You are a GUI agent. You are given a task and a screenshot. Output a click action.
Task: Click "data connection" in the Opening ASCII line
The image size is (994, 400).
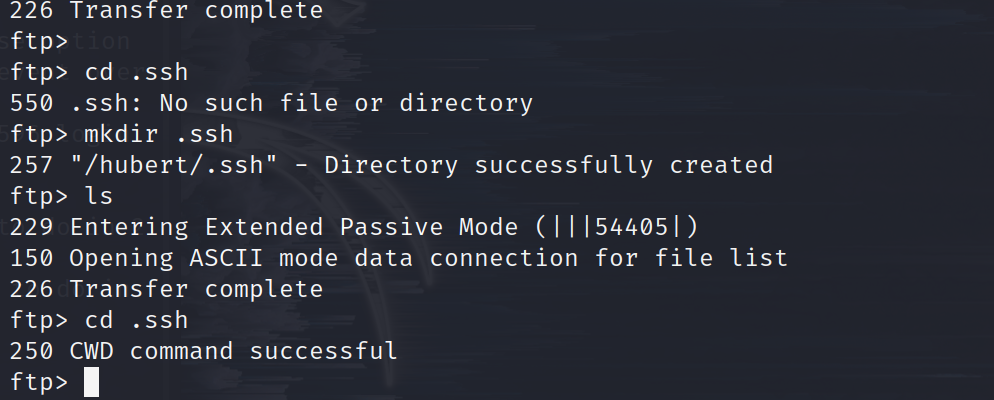coord(466,258)
